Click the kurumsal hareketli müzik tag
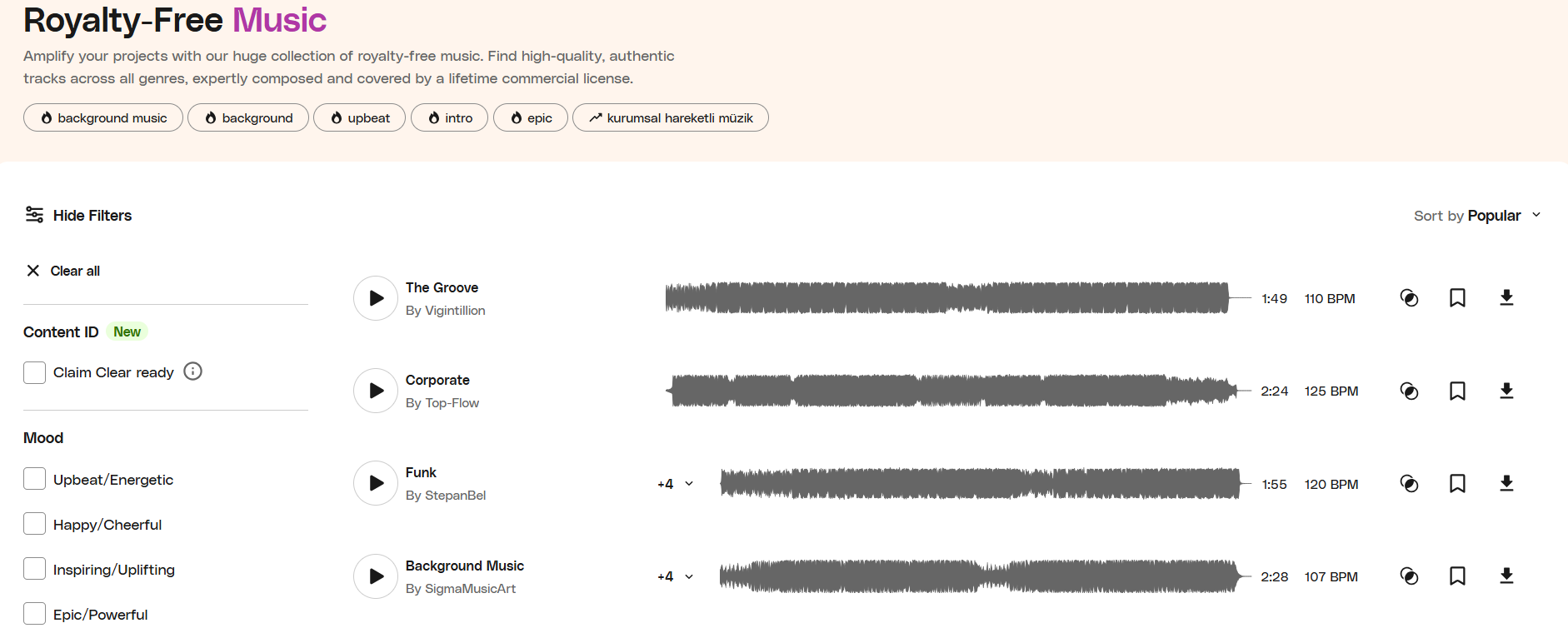 tap(670, 117)
